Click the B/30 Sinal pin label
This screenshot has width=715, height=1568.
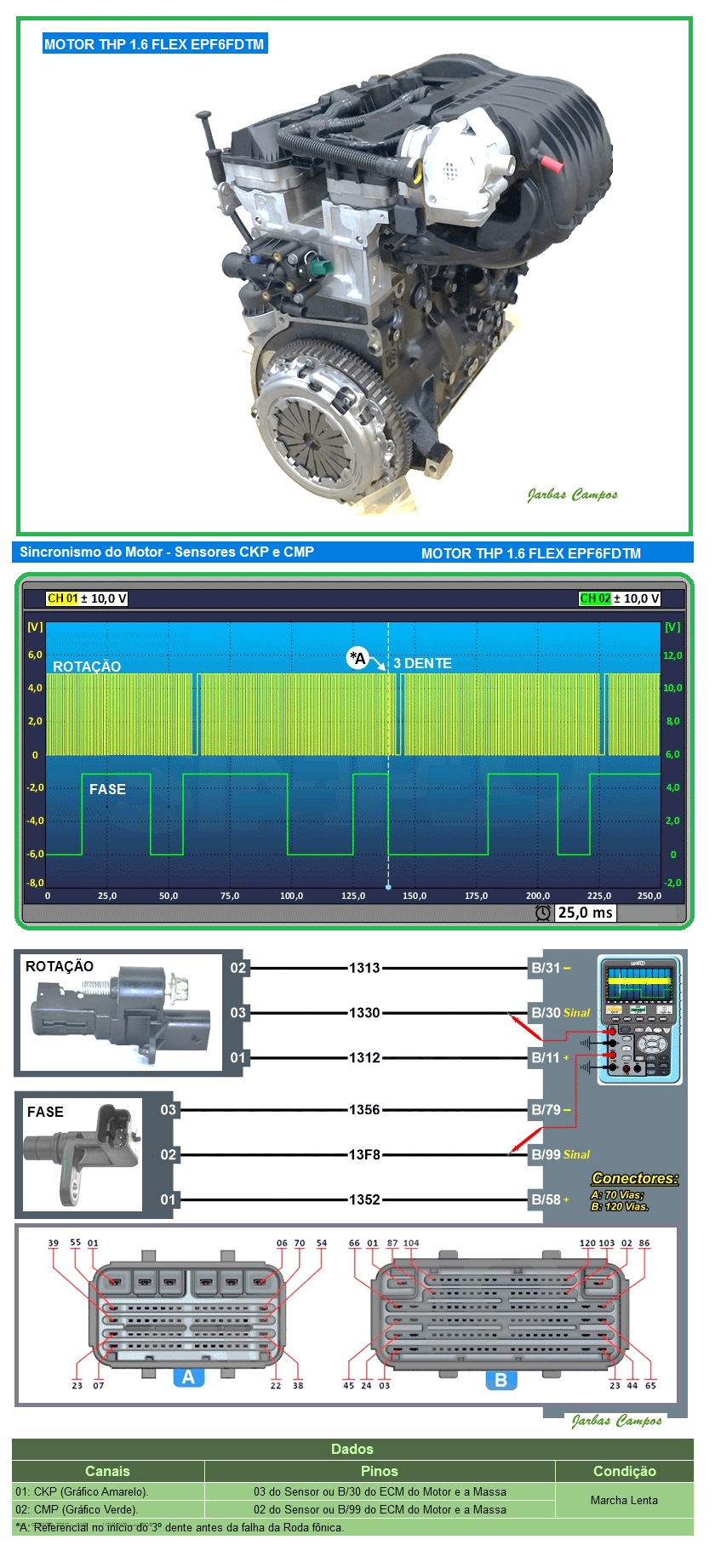[560, 1013]
